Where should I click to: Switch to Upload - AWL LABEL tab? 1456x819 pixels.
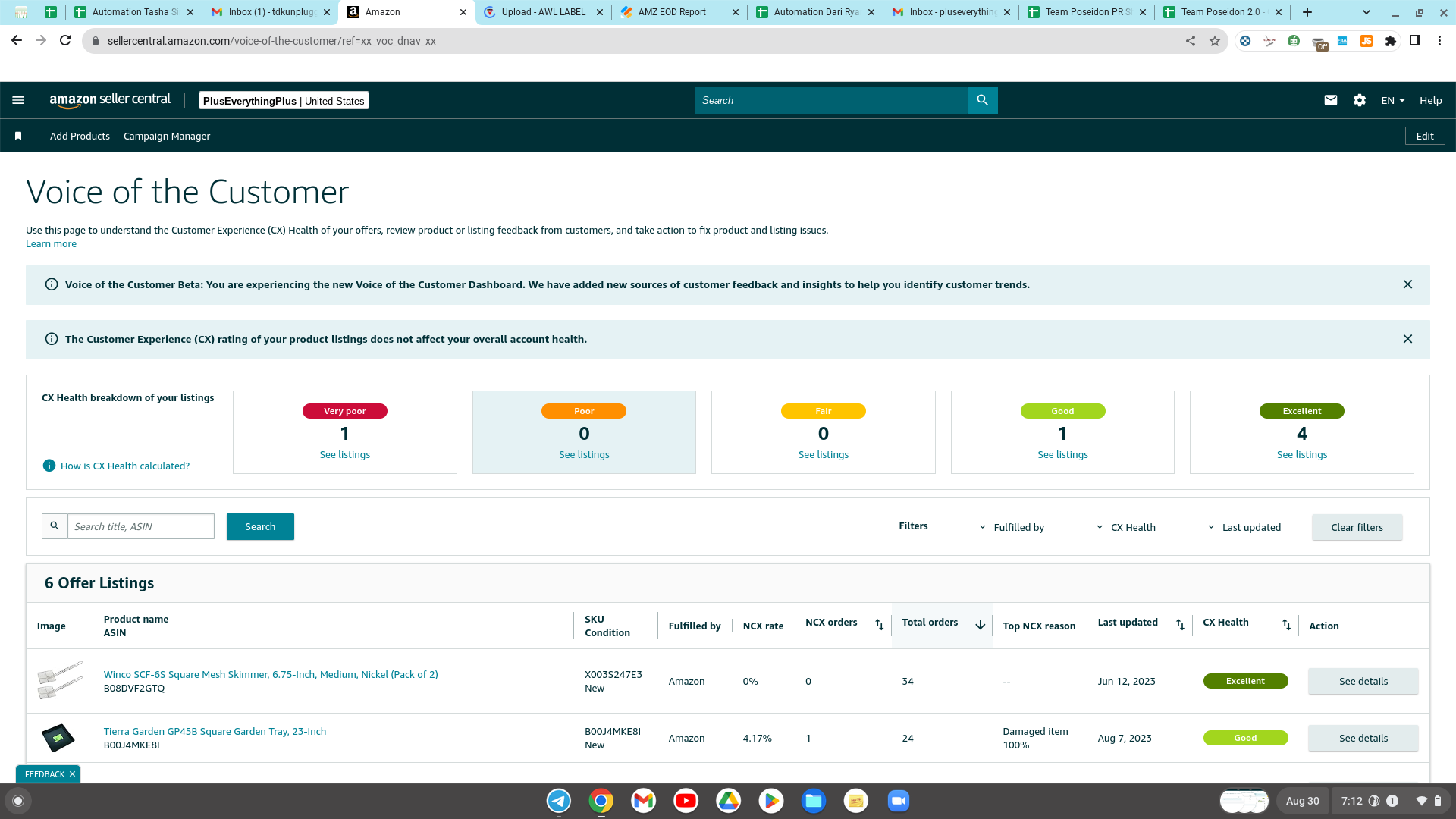pyautogui.click(x=543, y=12)
